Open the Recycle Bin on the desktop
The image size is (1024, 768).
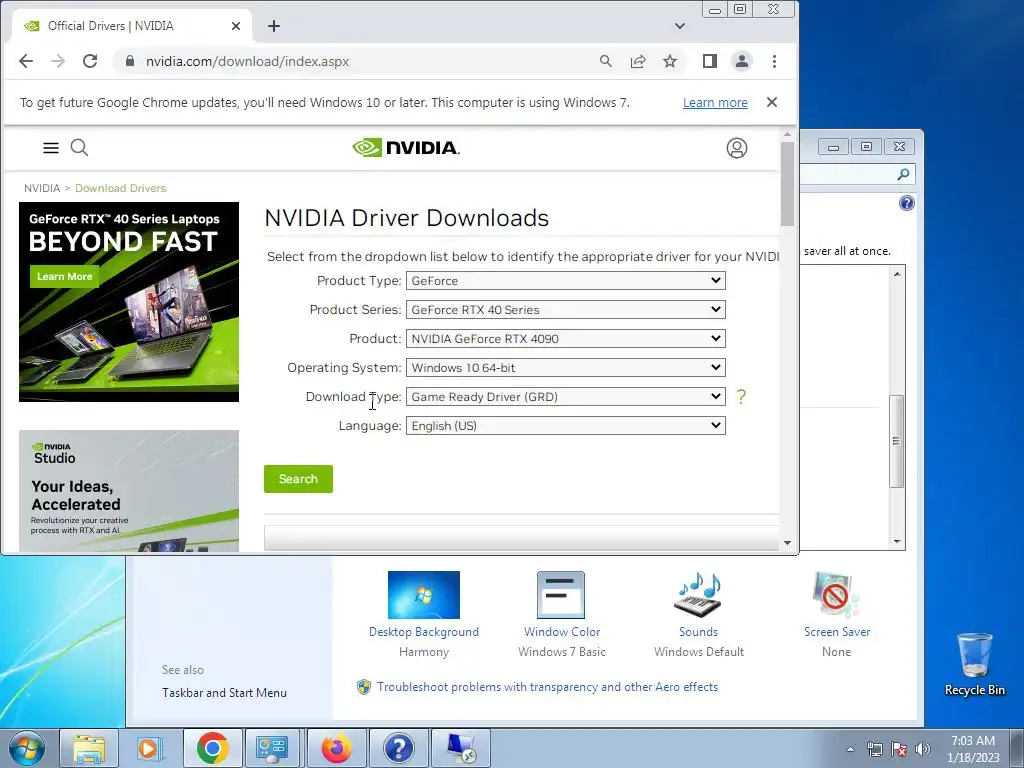point(974,663)
